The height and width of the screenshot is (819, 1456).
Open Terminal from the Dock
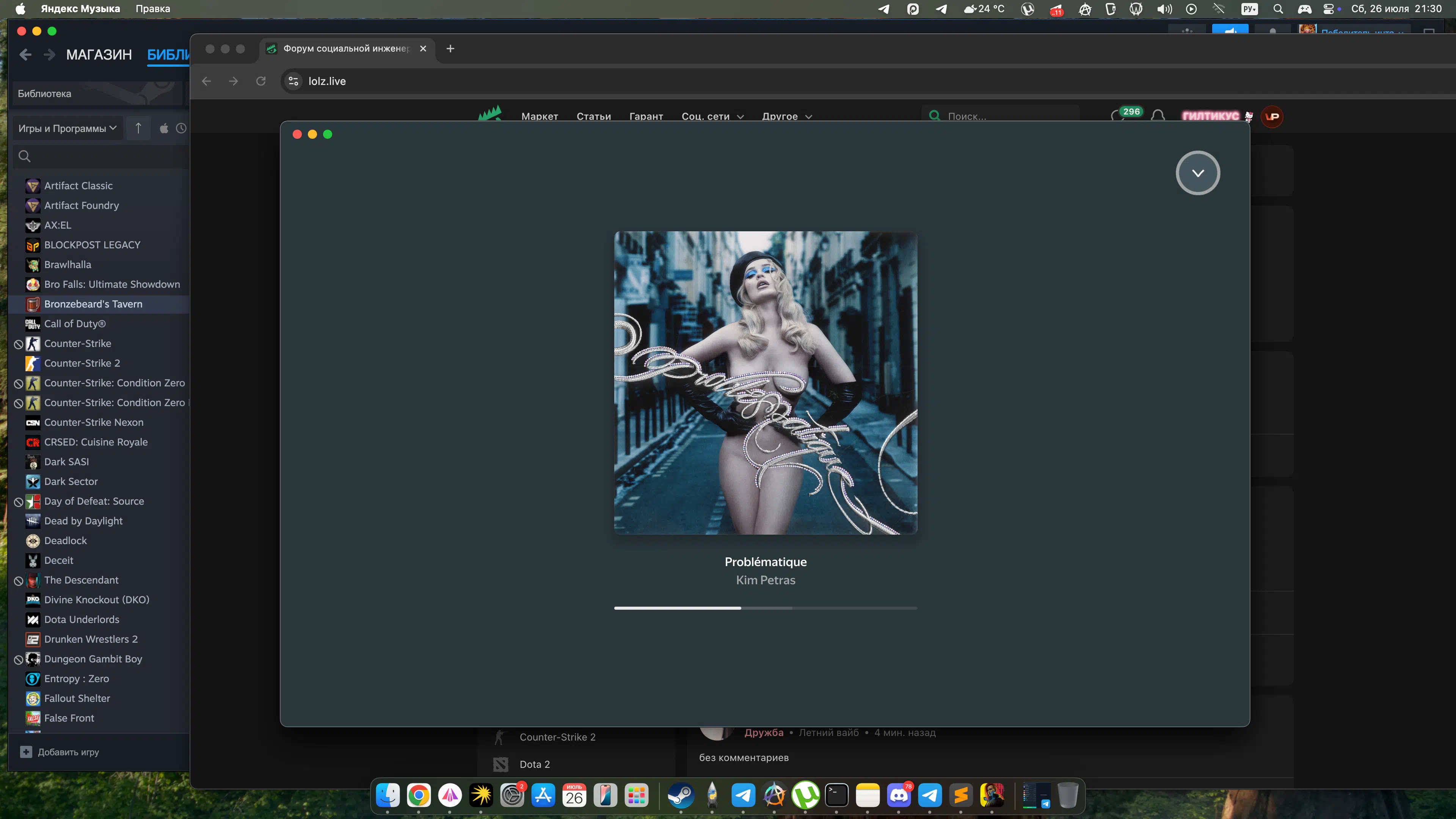[836, 796]
